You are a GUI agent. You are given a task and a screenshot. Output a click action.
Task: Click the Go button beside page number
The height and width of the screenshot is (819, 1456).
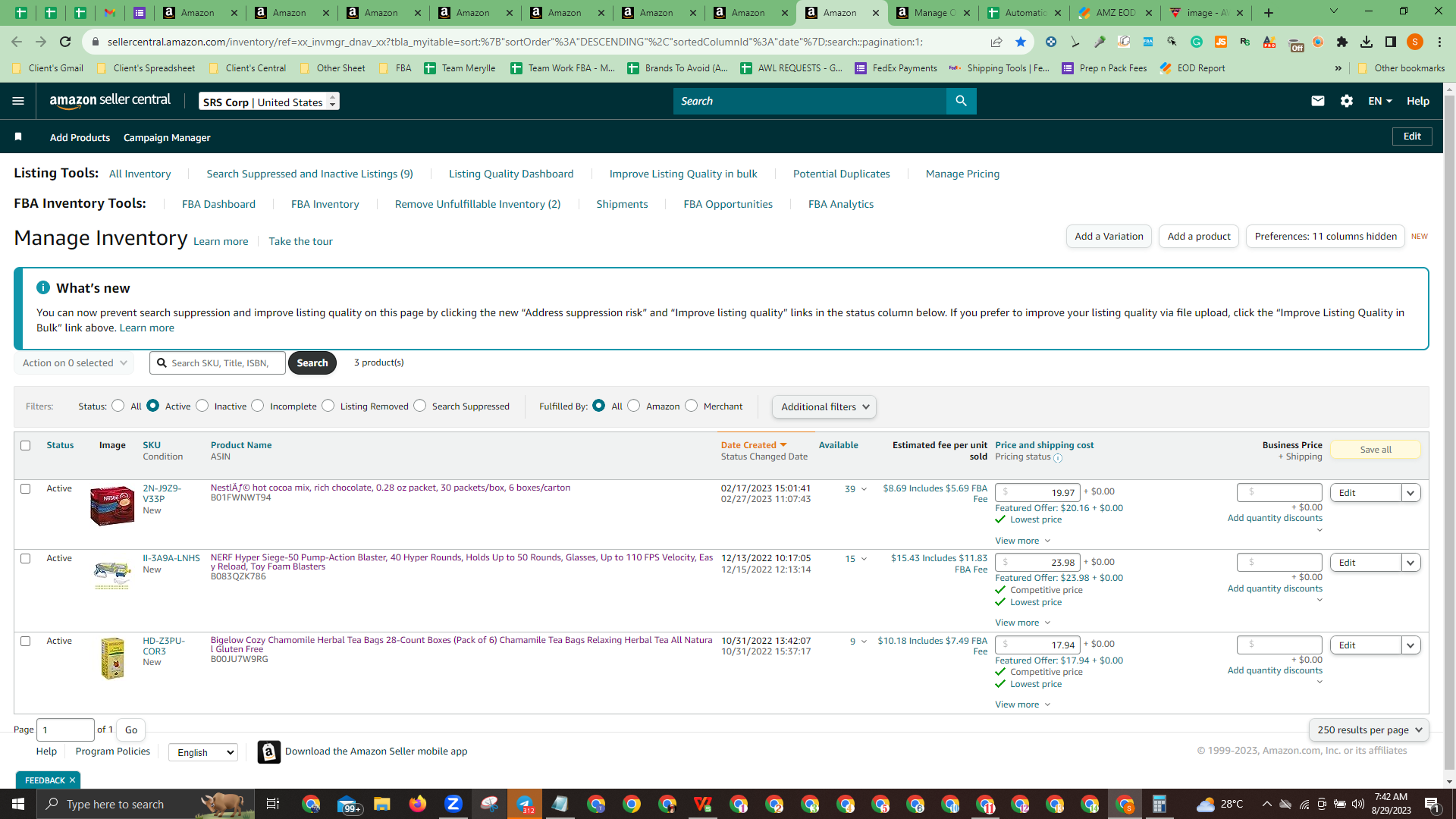[x=131, y=730]
